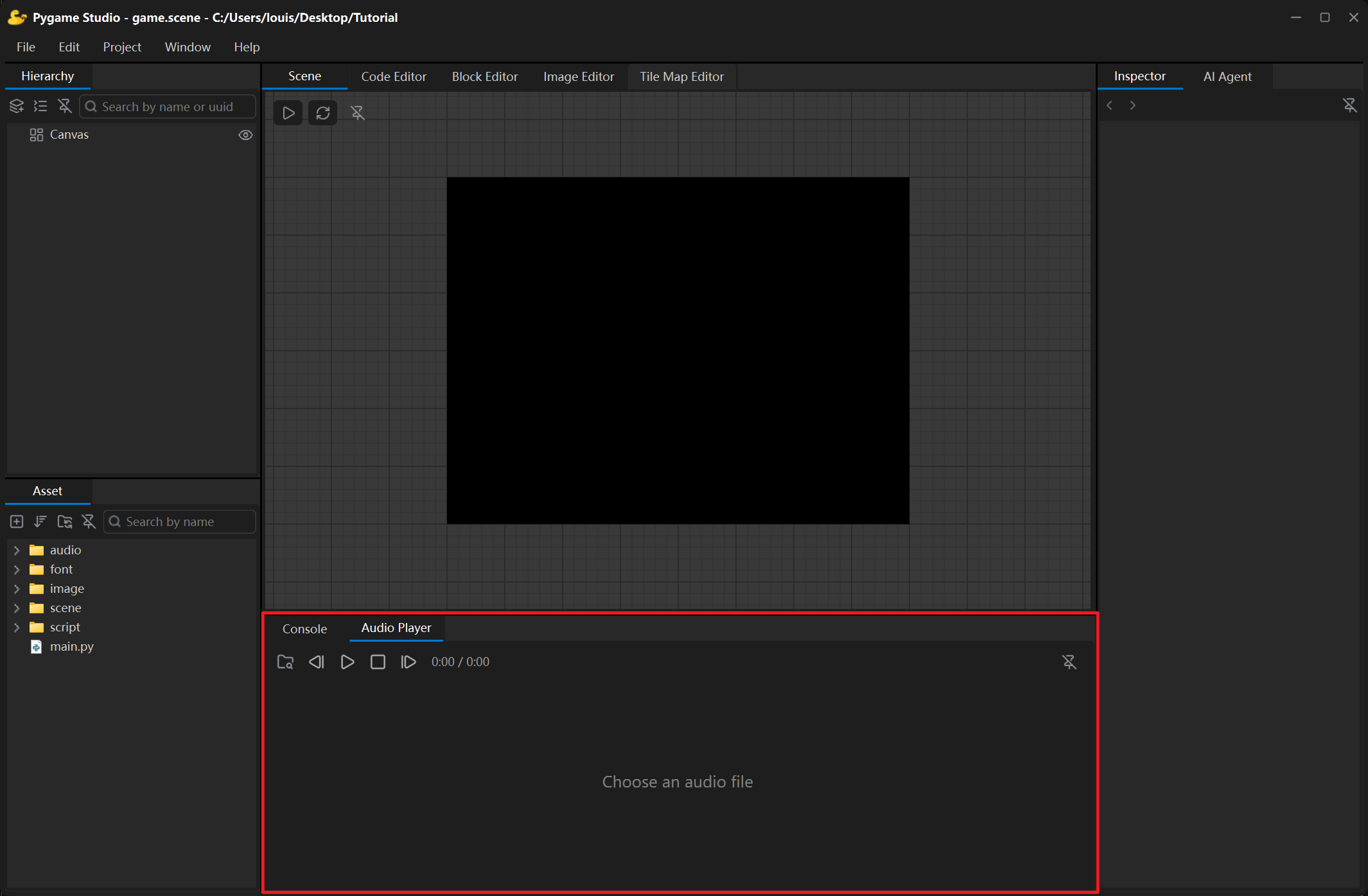The image size is (1368, 896).
Task: Click the pin icon in Scene toolbar
Action: (358, 113)
